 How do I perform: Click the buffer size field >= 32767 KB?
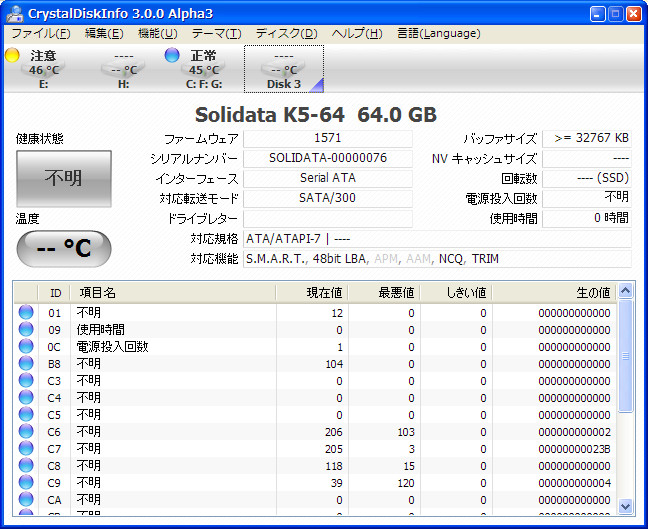pyautogui.click(x=587, y=138)
